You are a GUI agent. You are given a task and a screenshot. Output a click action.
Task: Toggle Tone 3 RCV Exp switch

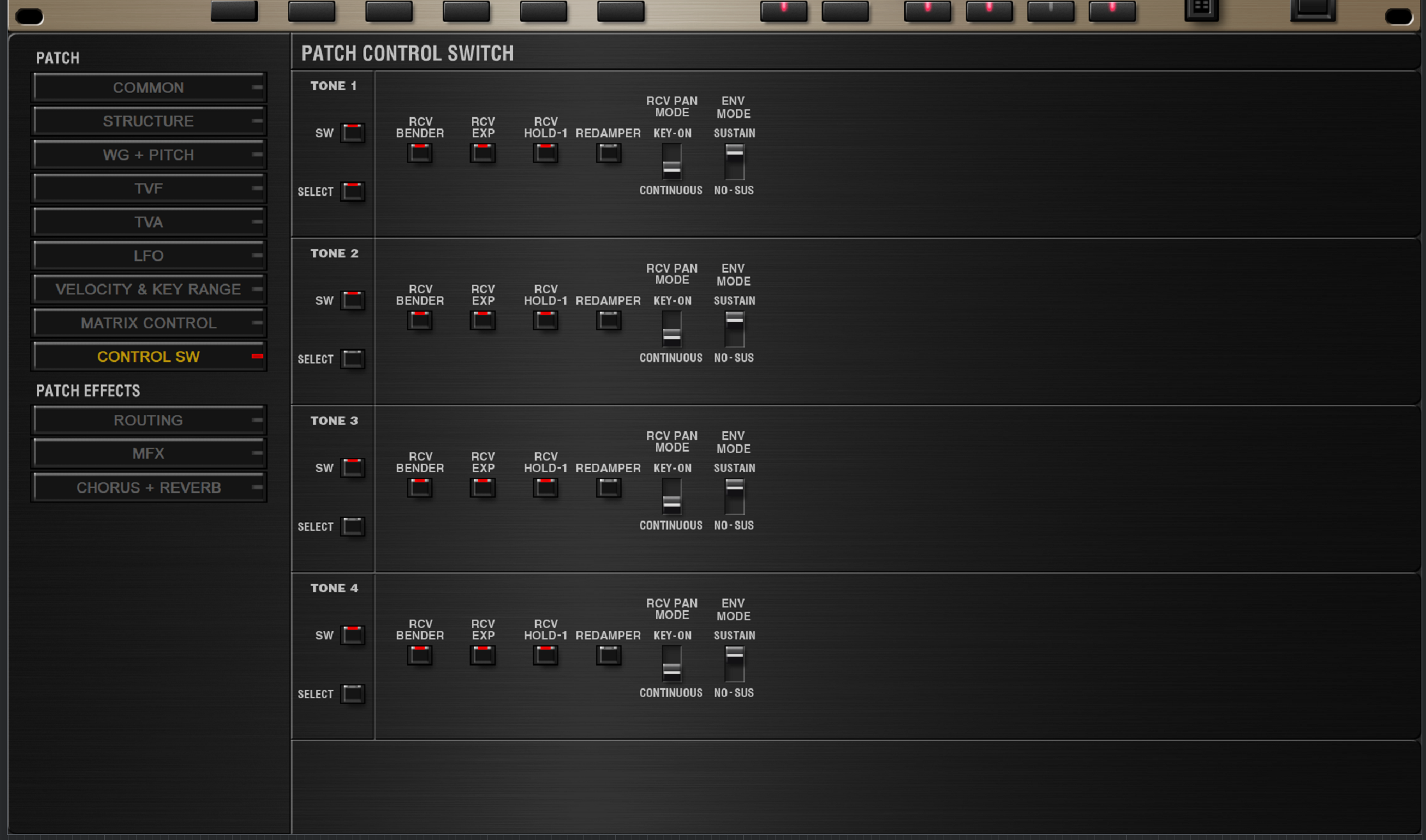click(483, 488)
